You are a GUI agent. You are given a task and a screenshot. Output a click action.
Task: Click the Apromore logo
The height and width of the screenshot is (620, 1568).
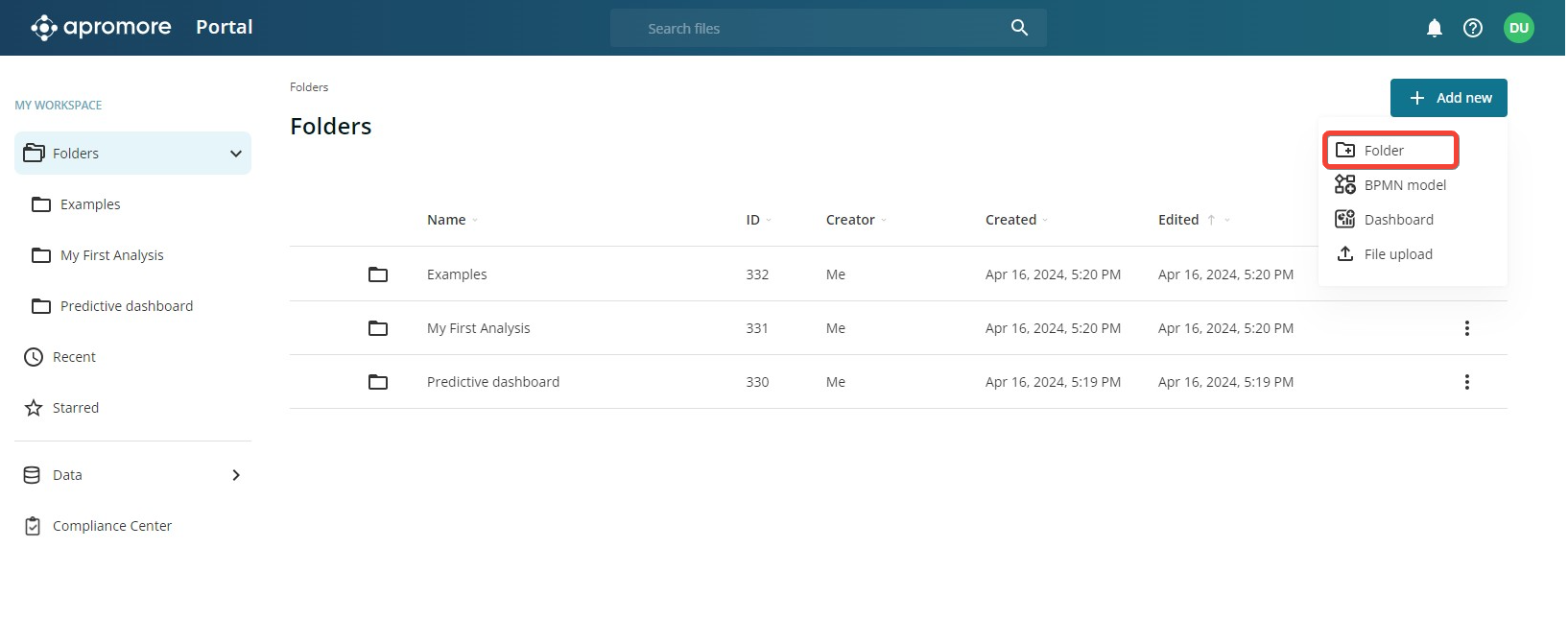coord(101,27)
